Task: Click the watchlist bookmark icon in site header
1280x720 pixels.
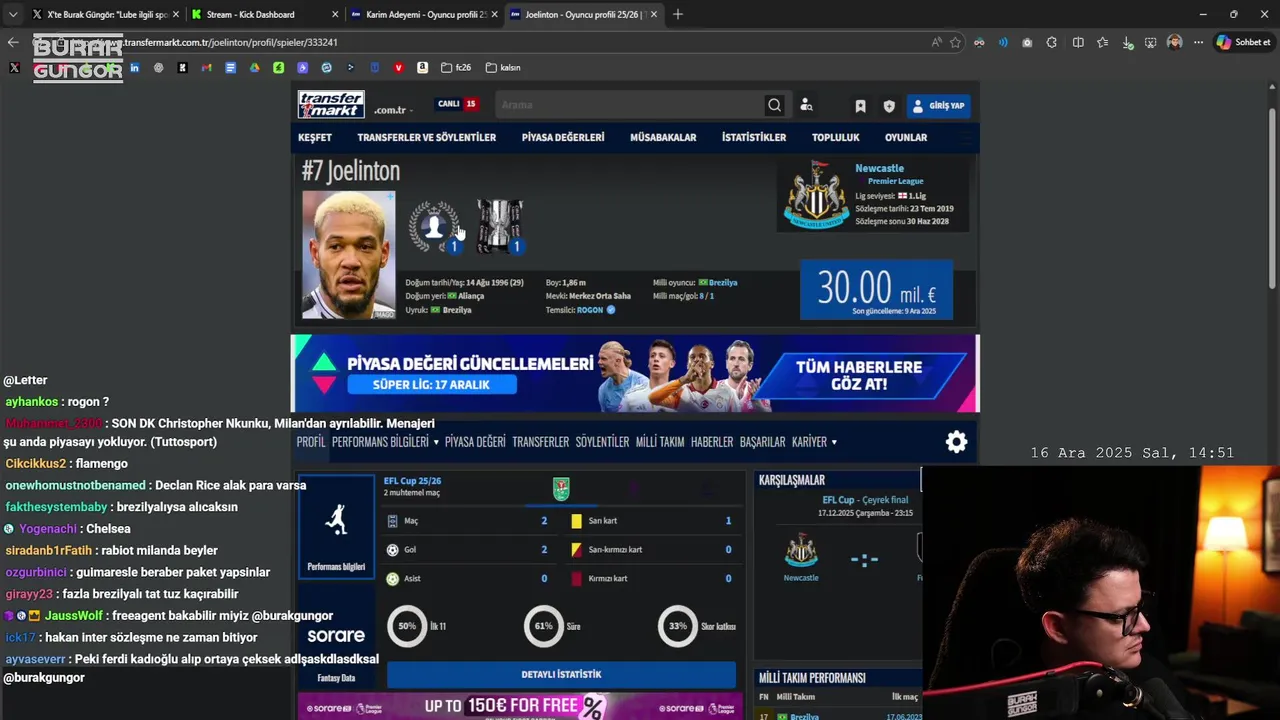Action: point(860,106)
